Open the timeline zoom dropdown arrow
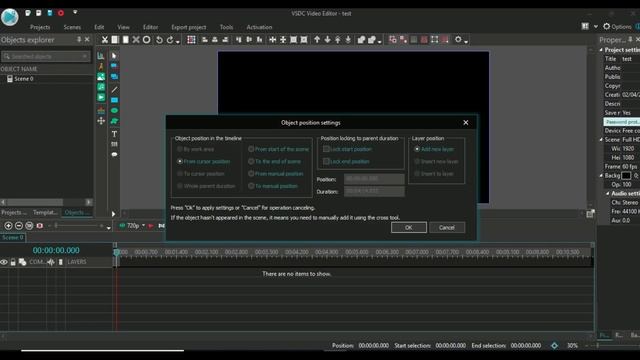The image size is (640, 360). coord(109,228)
